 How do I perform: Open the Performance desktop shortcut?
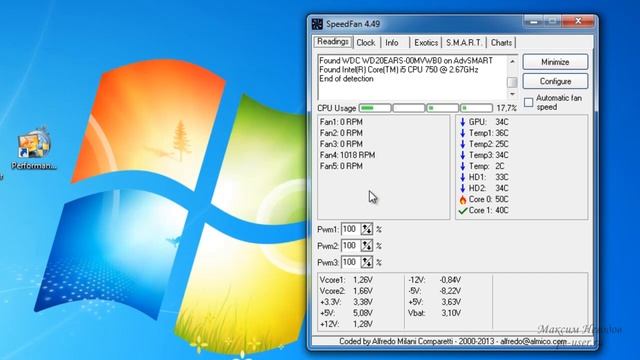click(x=34, y=149)
